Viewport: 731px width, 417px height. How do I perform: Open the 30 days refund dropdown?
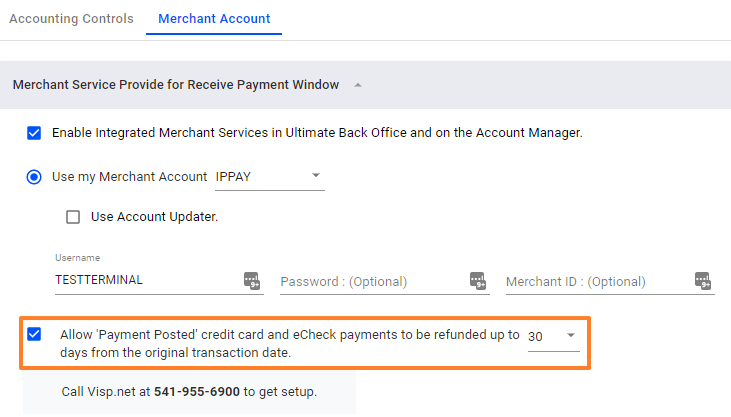click(x=553, y=336)
